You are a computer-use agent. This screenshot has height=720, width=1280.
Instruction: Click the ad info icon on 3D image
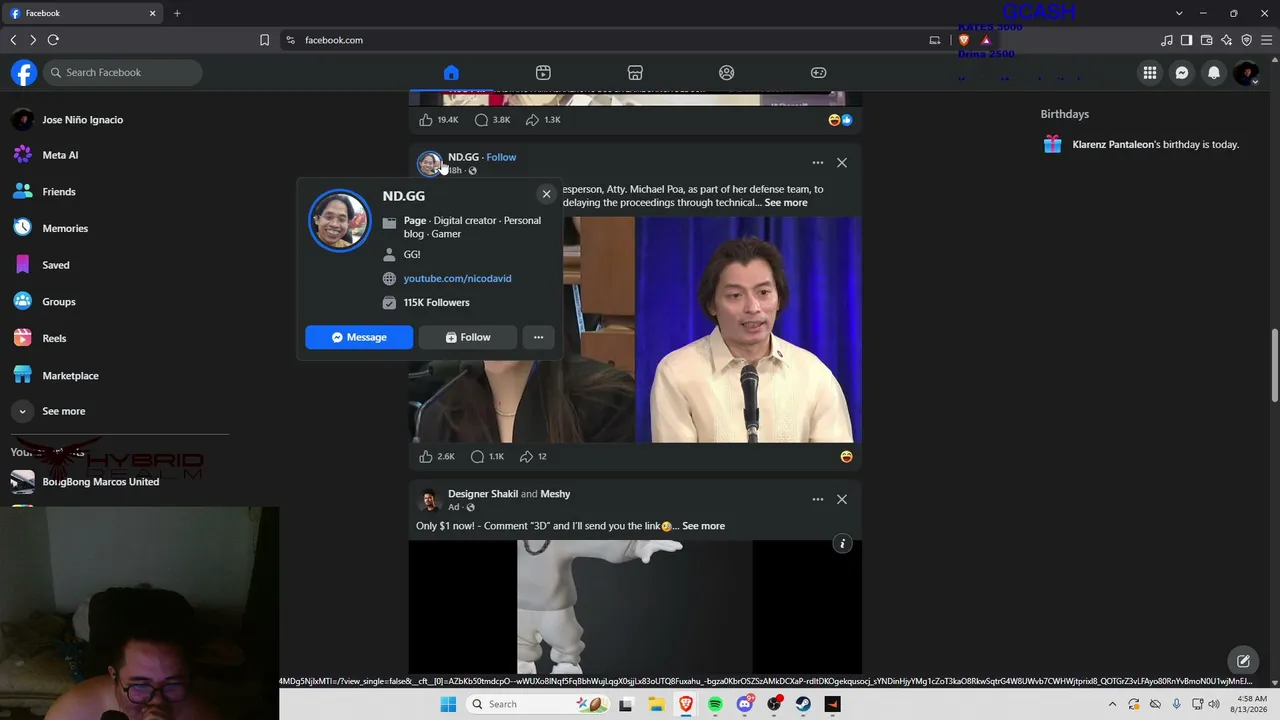click(x=842, y=544)
